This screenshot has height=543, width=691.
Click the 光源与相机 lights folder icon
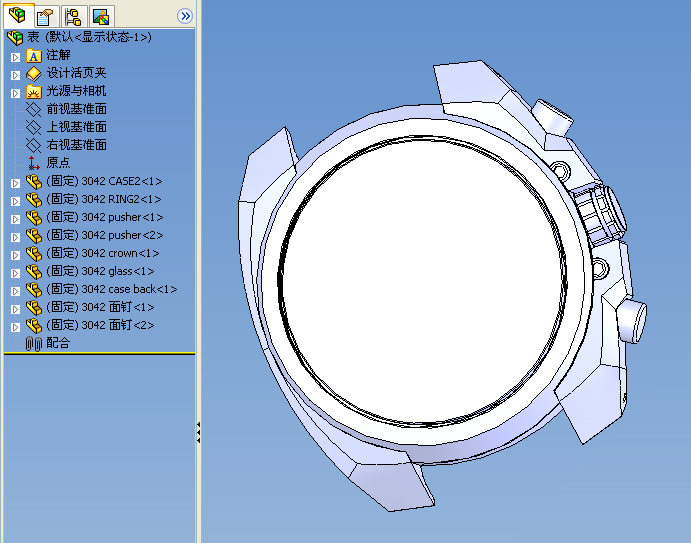pos(34,92)
